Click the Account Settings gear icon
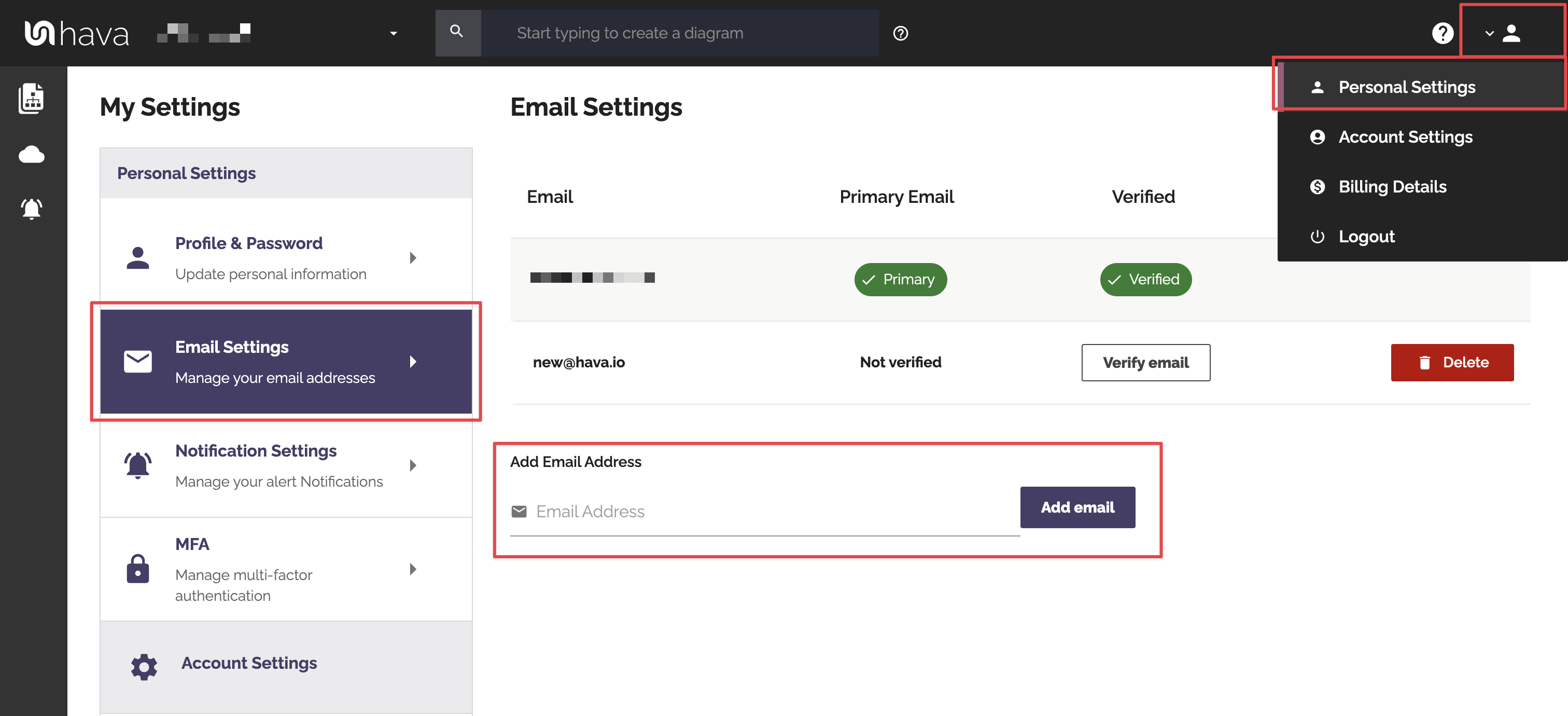This screenshot has height=716, width=1568. point(144,667)
